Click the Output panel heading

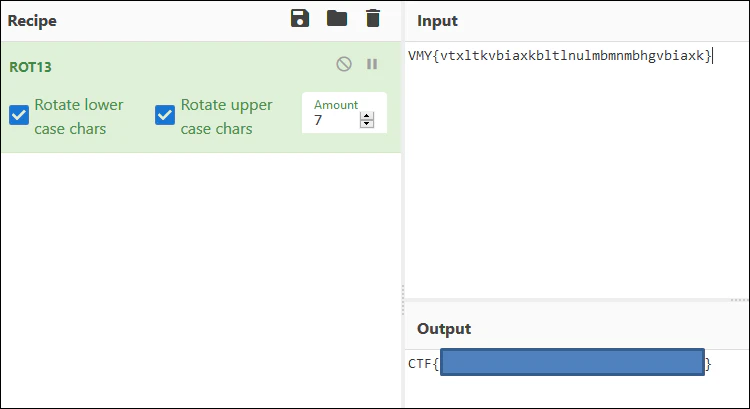(x=444, y=329)
